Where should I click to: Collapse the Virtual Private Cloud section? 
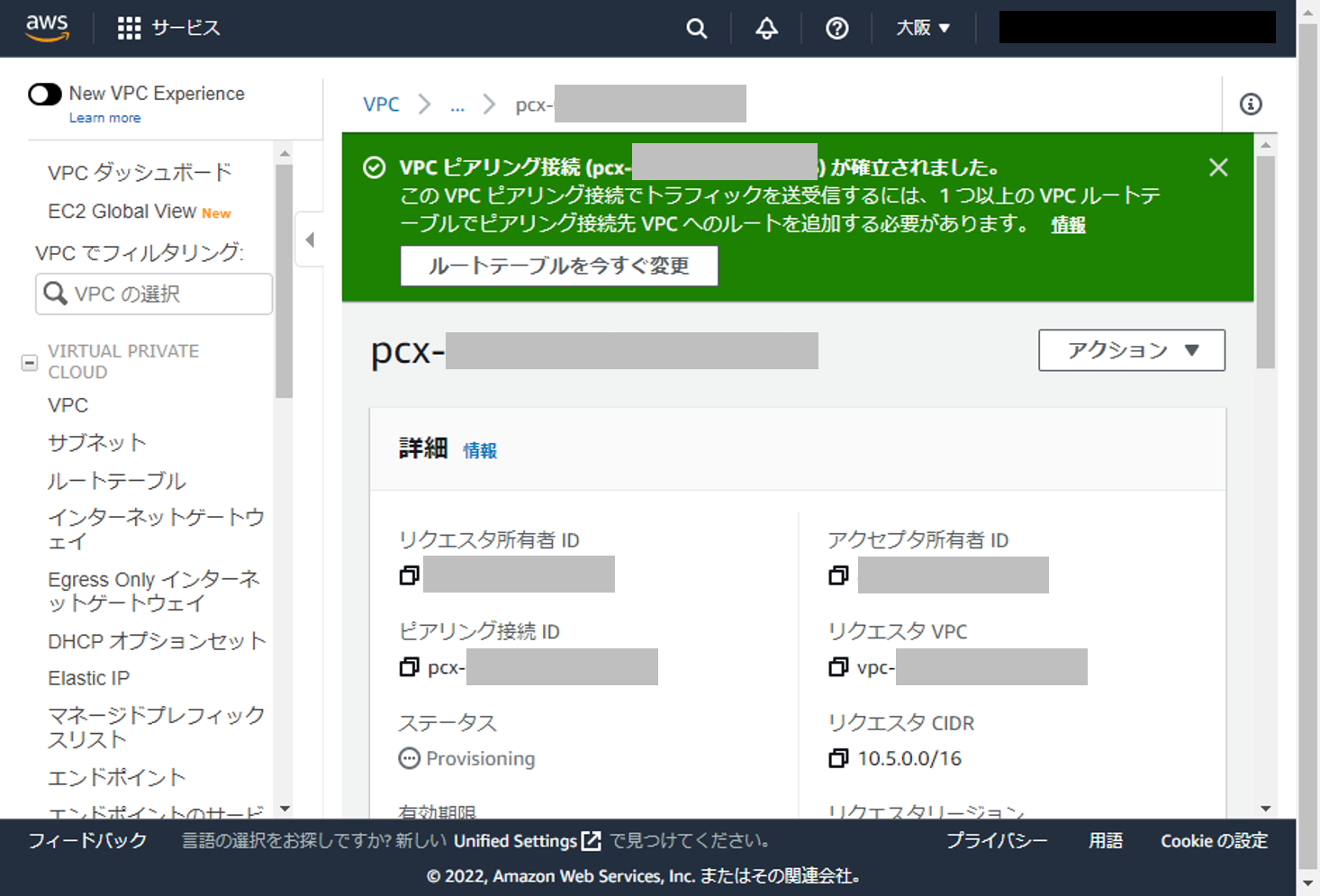30,362
